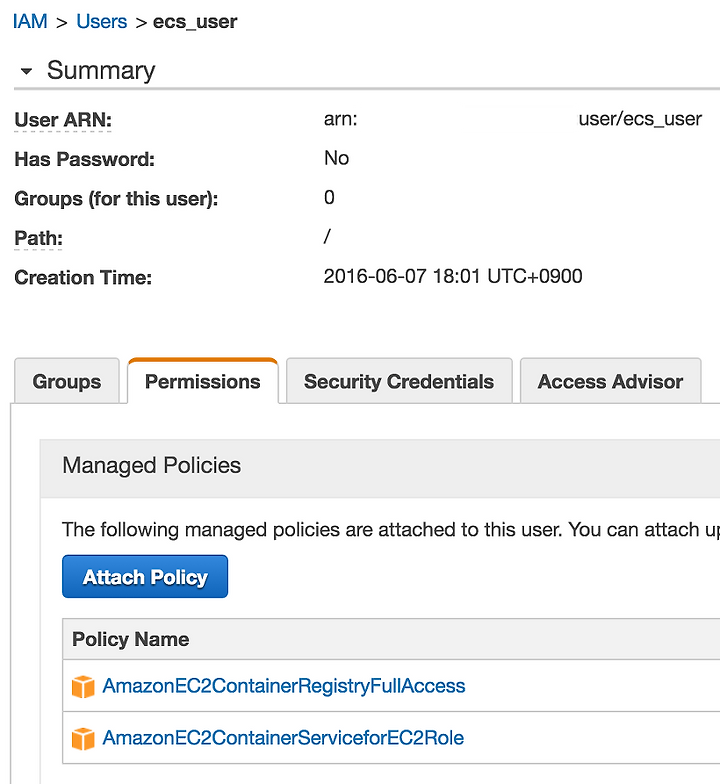Image resolution: width=720 pixels, height=784 pixels.
Task: Switch to Security Credentials tab
Action: 399,381
